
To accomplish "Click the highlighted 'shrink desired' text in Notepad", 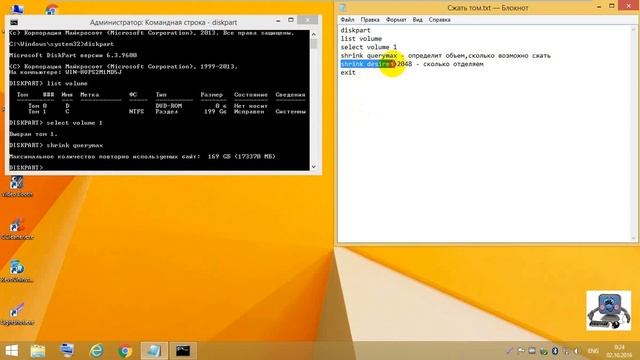I will (368, 64).
